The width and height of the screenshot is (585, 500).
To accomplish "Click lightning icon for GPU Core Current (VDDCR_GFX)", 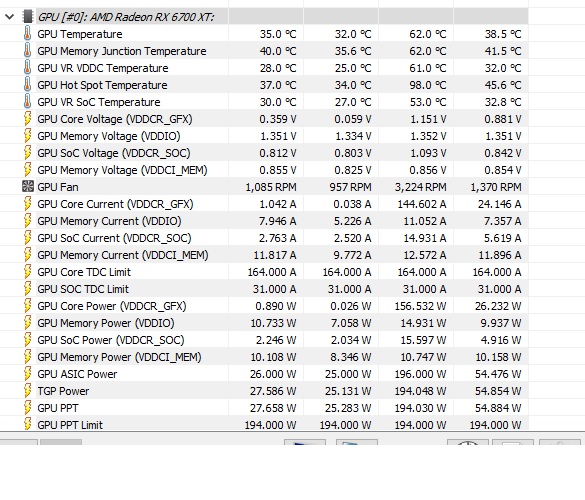I will (27, 204).
